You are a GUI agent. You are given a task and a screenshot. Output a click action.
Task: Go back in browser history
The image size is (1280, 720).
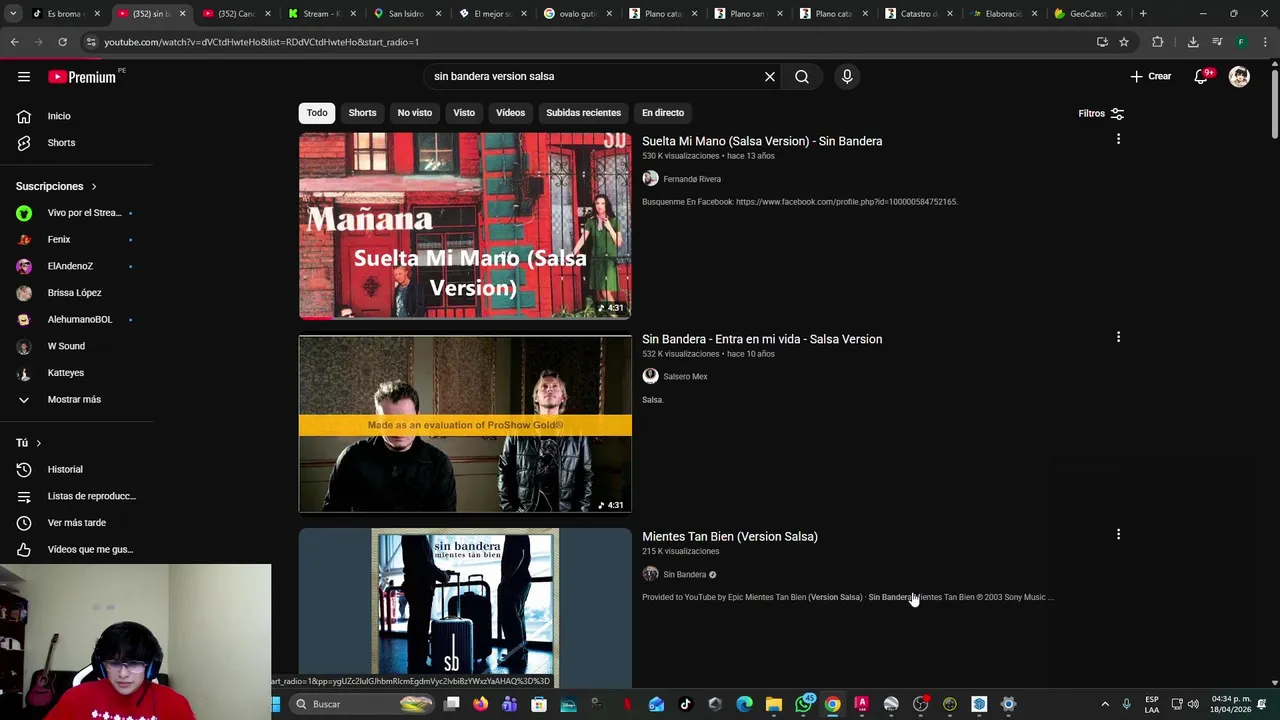pos(14,42)
